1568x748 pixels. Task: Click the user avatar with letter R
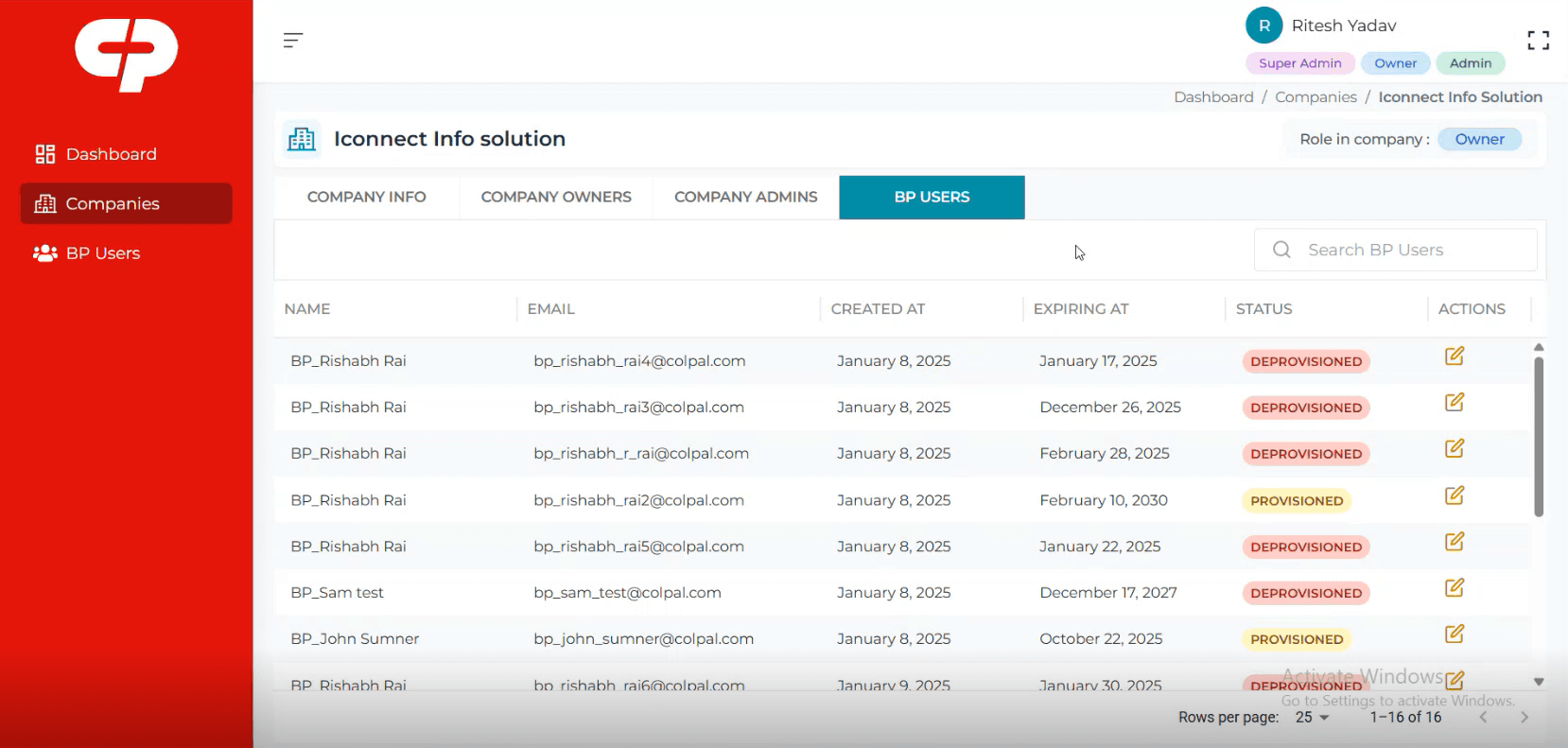[1263, 26]
